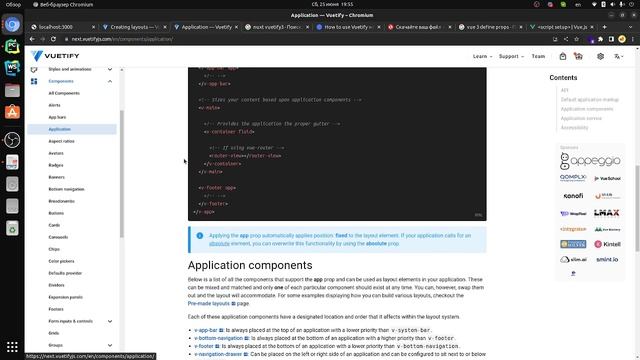Open All Components in sidebar

(64, 93)
